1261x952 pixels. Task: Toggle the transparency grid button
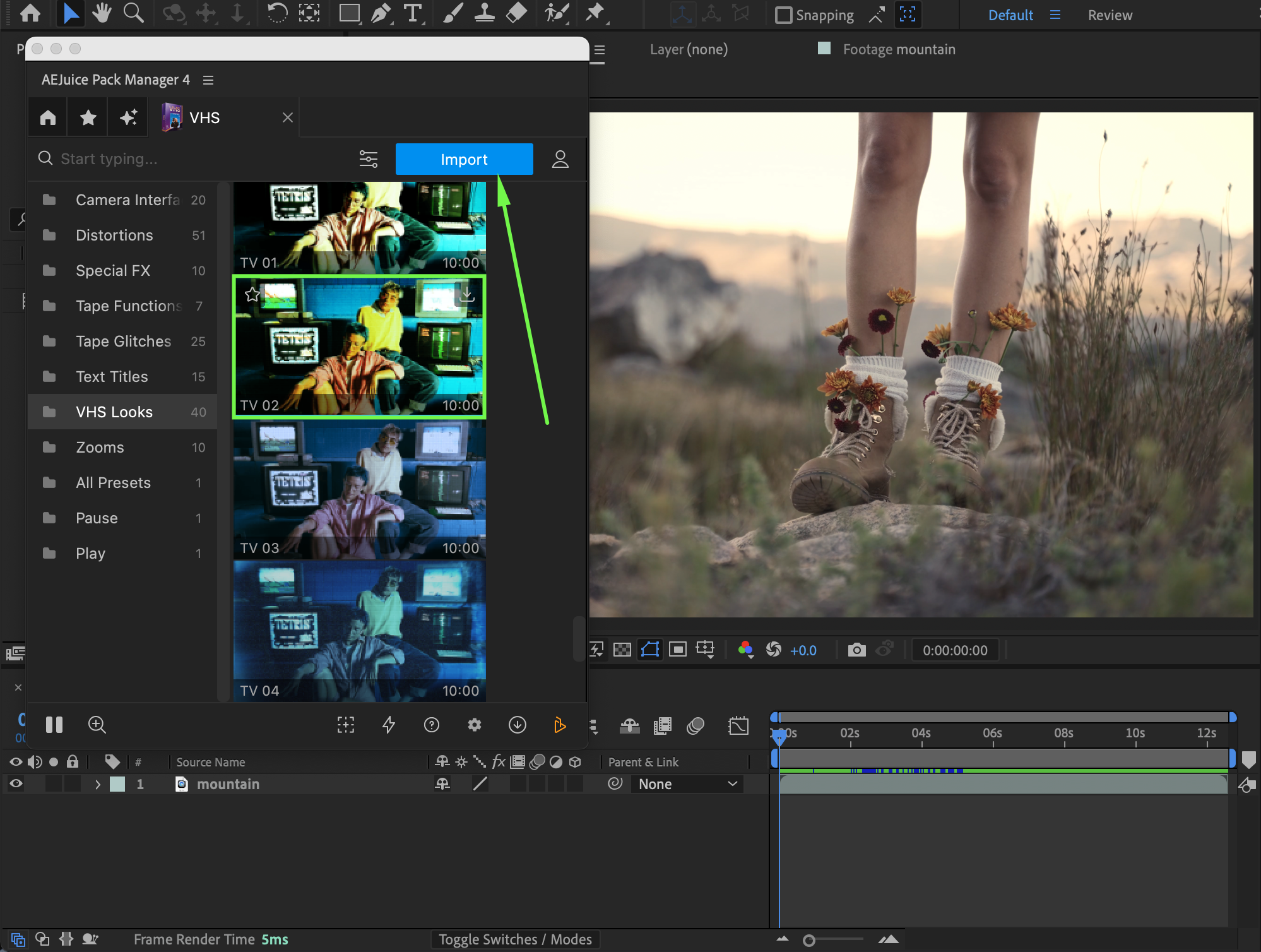(622, 650)
